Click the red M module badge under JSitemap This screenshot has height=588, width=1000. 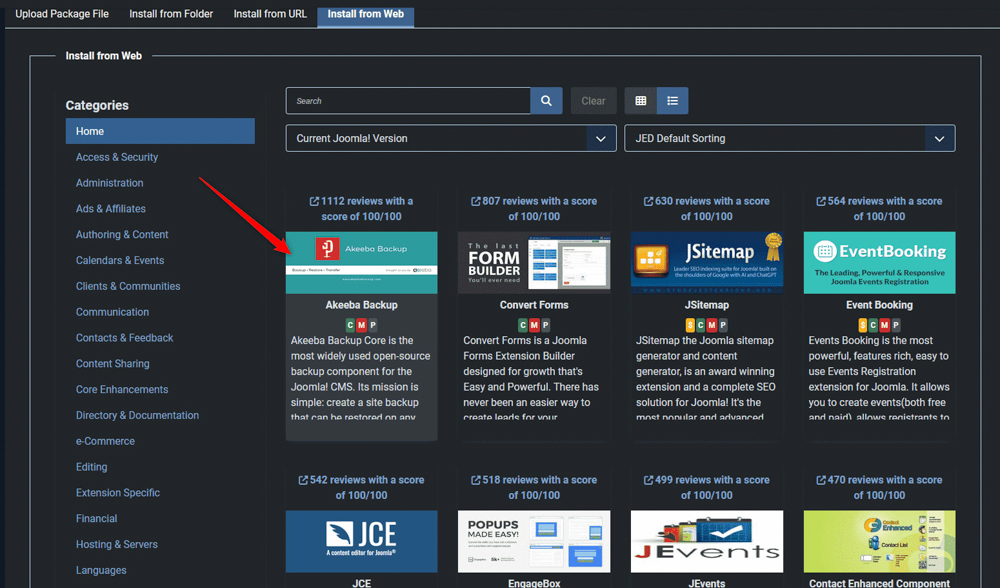tap(711, 324)
